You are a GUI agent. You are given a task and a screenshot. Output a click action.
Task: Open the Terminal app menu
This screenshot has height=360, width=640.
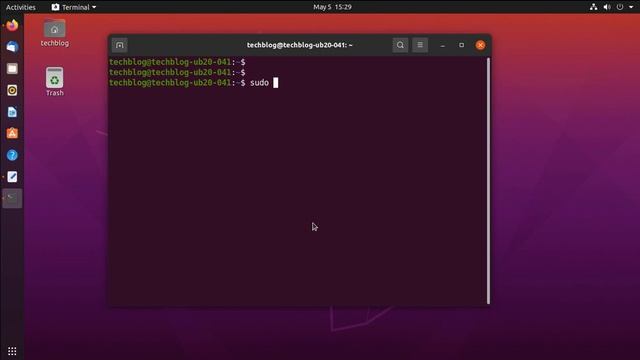pyautogui.click(x=74, y=7)
